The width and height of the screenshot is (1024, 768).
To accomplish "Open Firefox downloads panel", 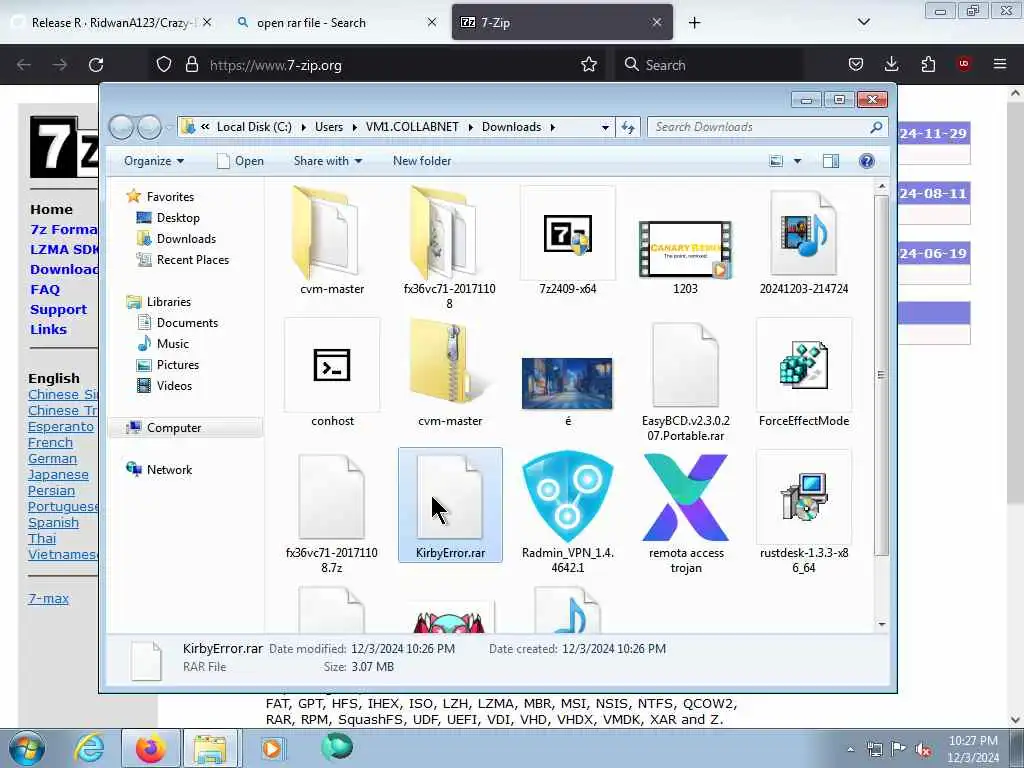I will coord(891,64).
